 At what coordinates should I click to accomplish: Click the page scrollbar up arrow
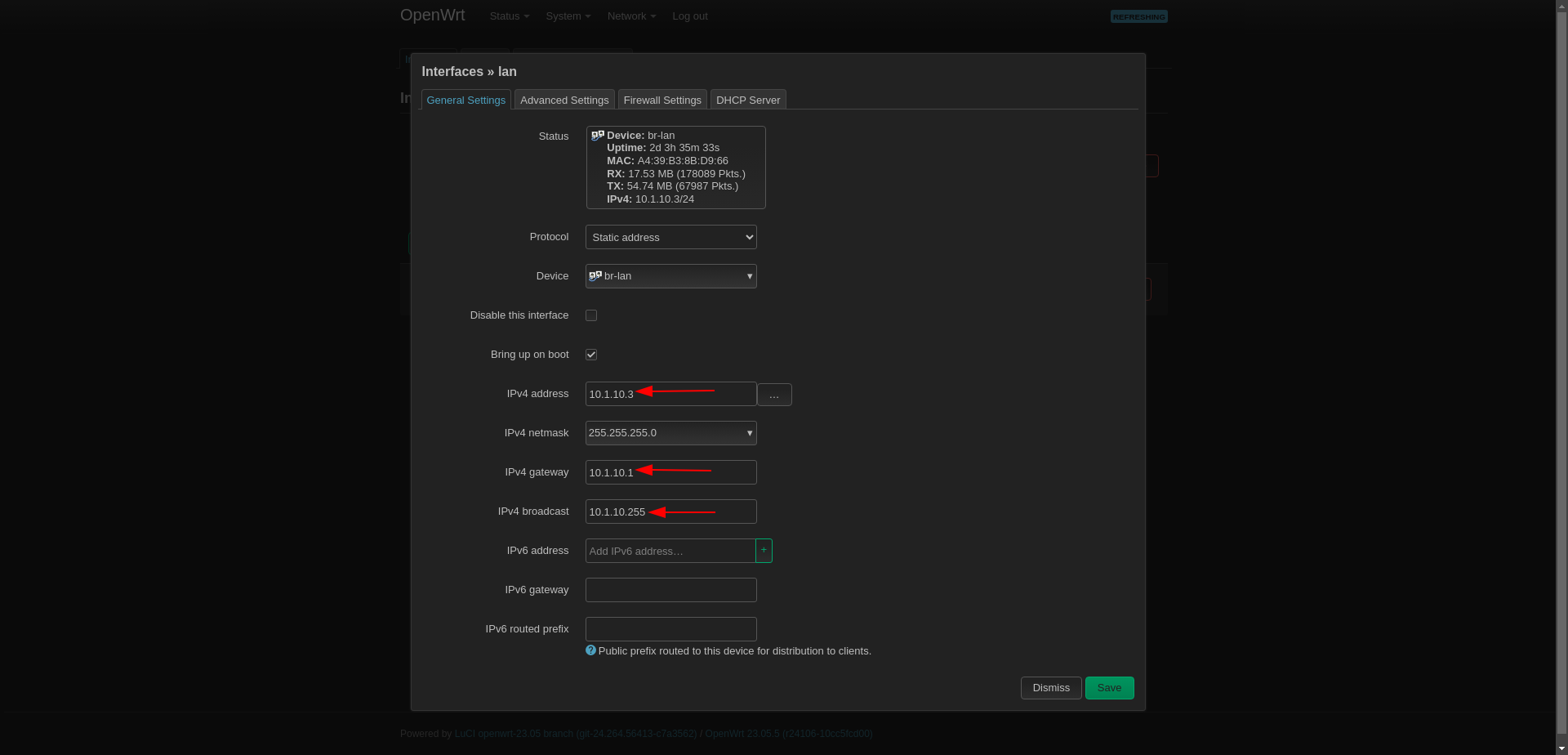(x=1561, y=6)
